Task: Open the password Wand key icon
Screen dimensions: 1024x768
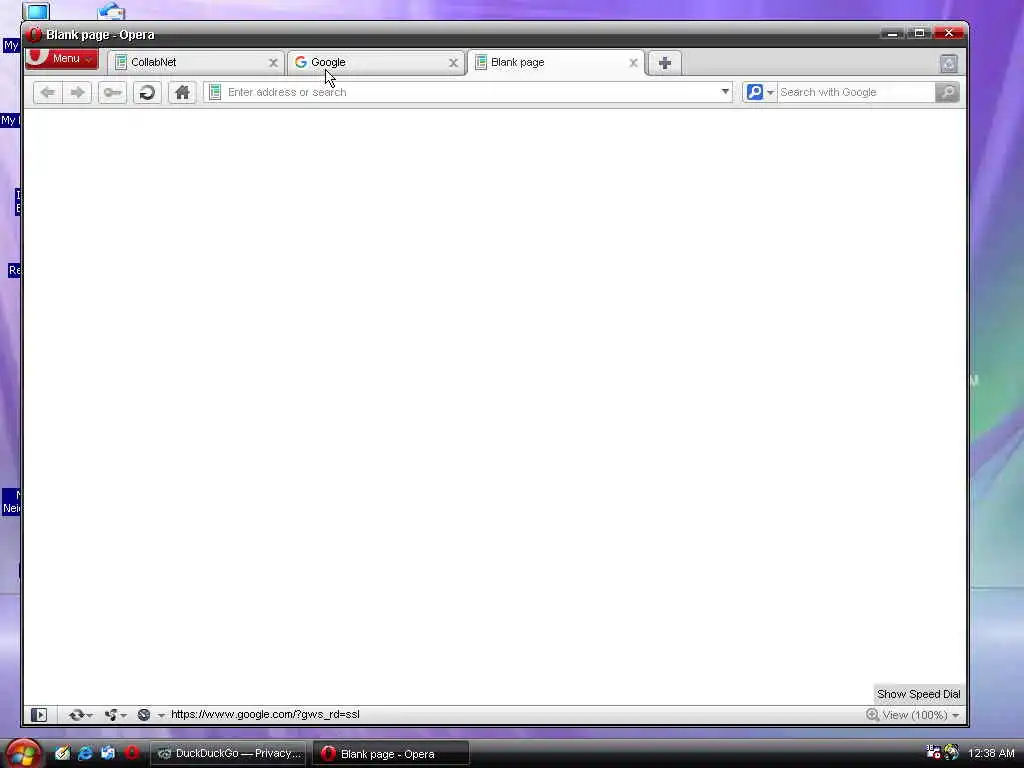Action: (x=112, y=92)
